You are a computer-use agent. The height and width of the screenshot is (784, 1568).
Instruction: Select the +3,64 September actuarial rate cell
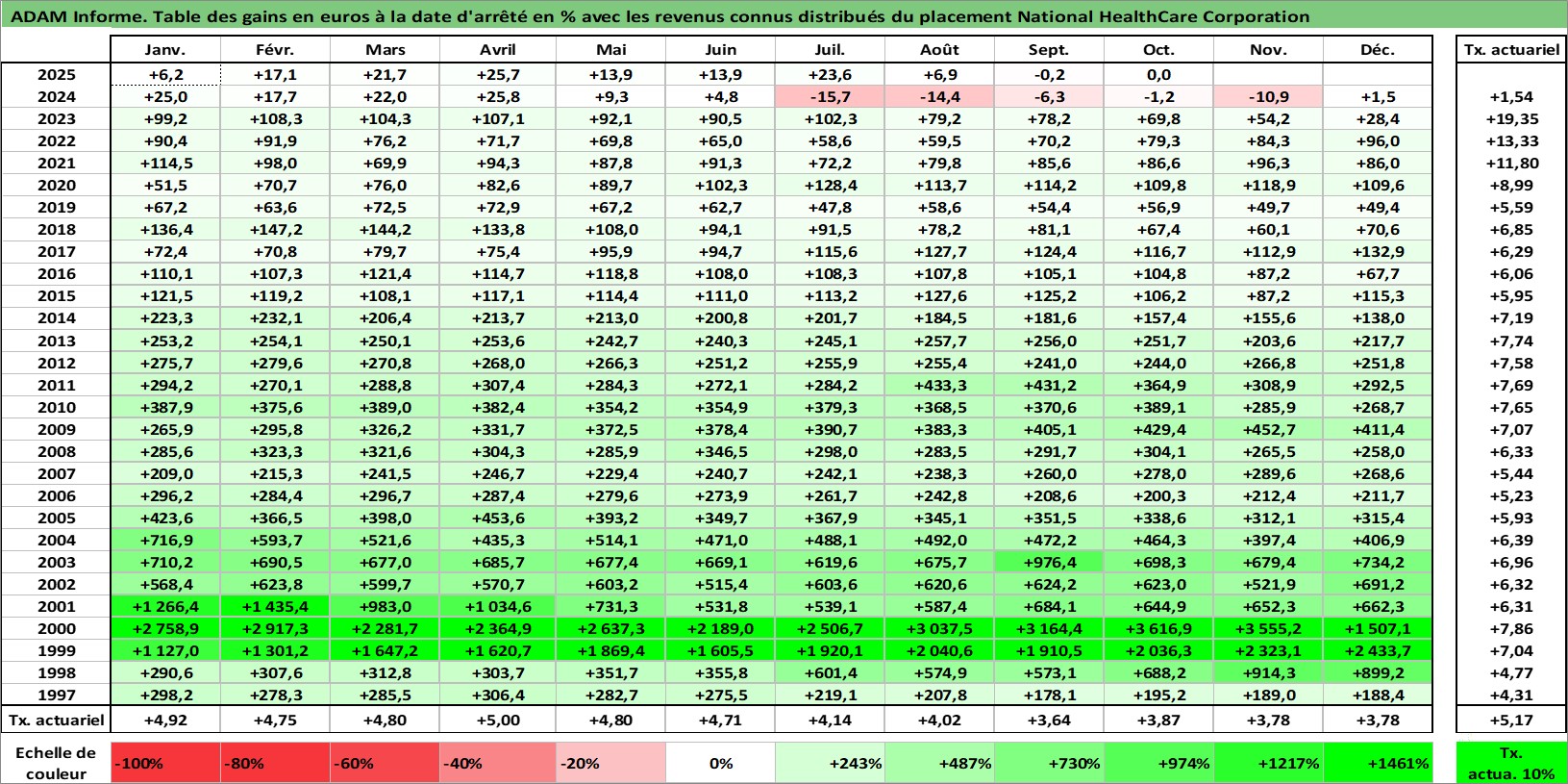pos(1050,720)
